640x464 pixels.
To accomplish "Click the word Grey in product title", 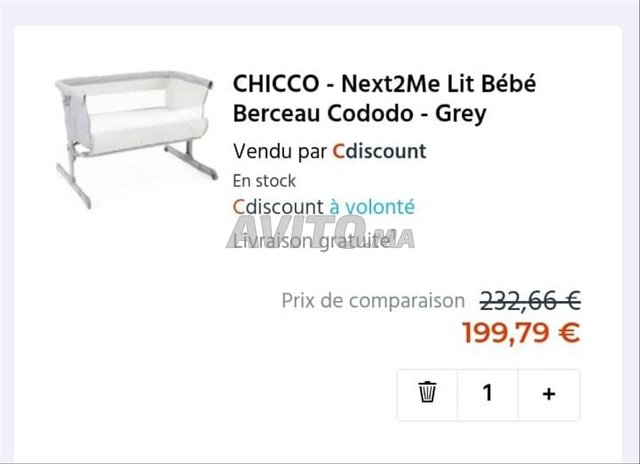I will [461, 114].
